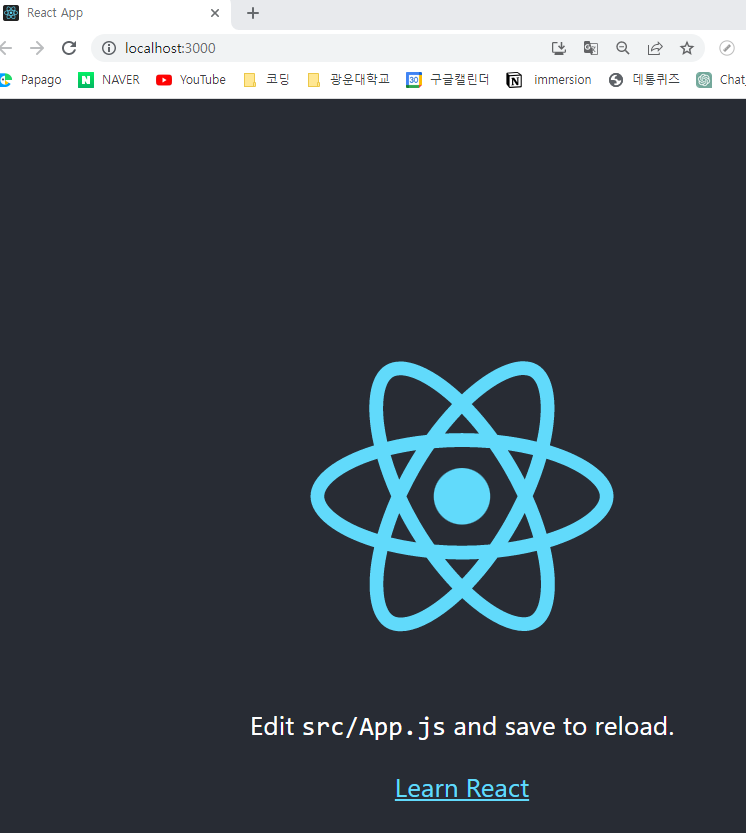
Task: Share this page icon
Action: pos(655,48)
